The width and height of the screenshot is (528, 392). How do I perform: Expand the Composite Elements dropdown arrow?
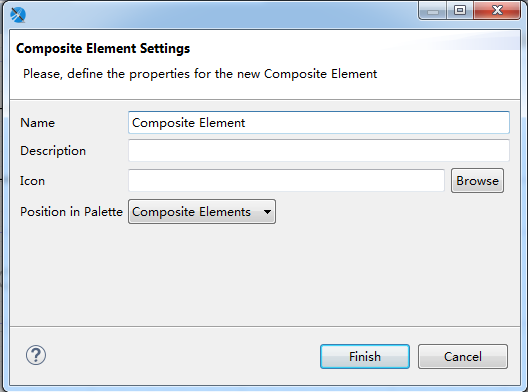click(x=267, y=212)
